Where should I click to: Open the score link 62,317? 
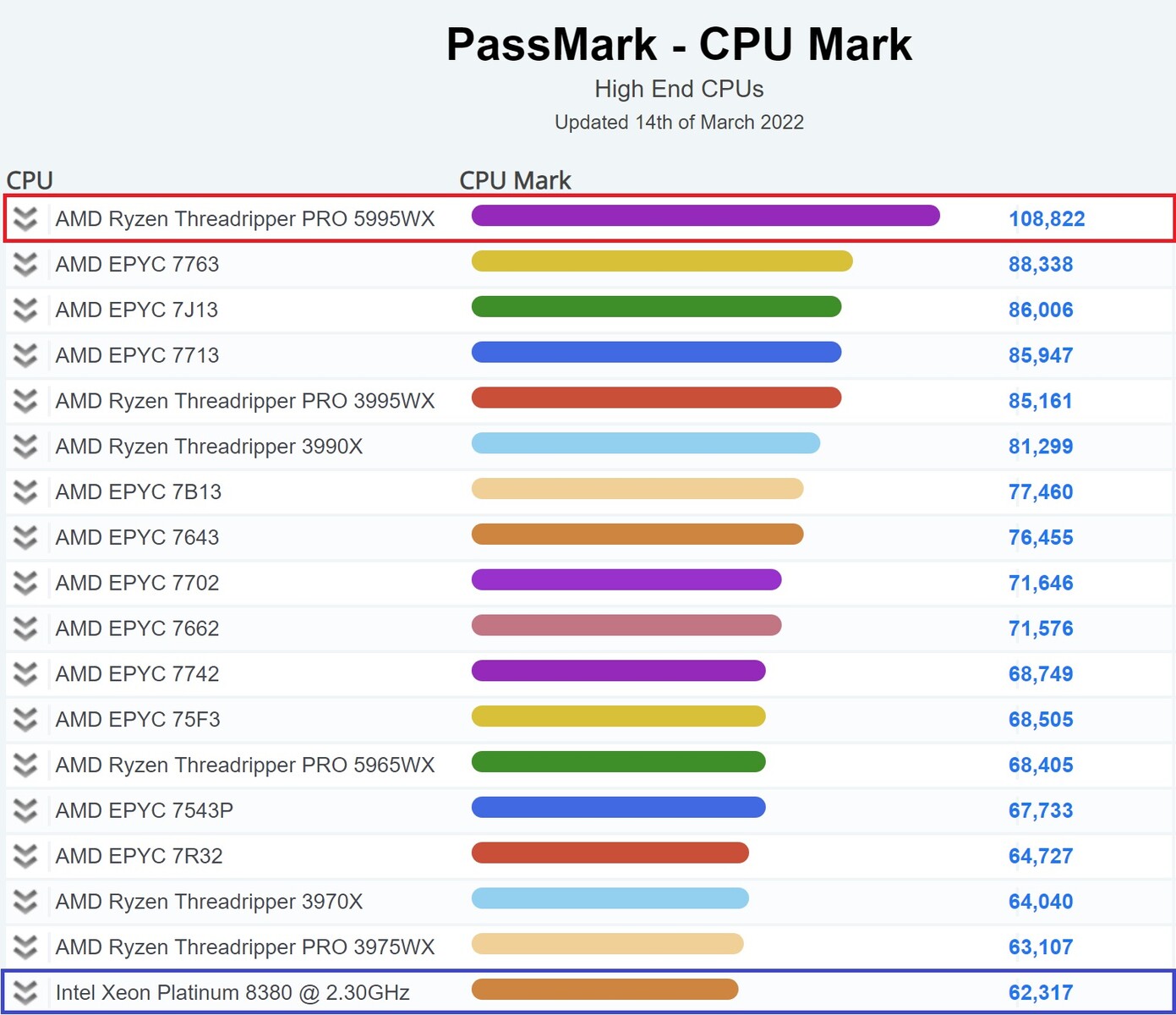pos(1041,992)
